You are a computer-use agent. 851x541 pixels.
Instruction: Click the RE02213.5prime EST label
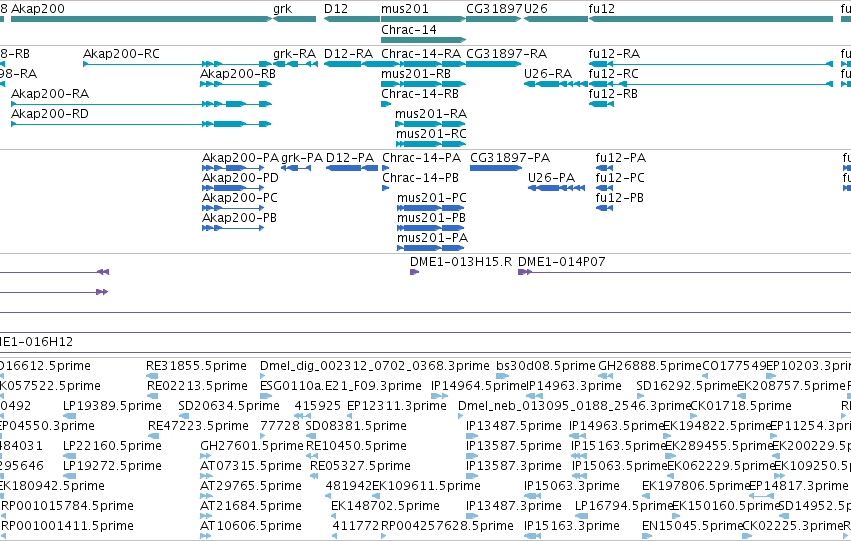click(x=197, y=386)
